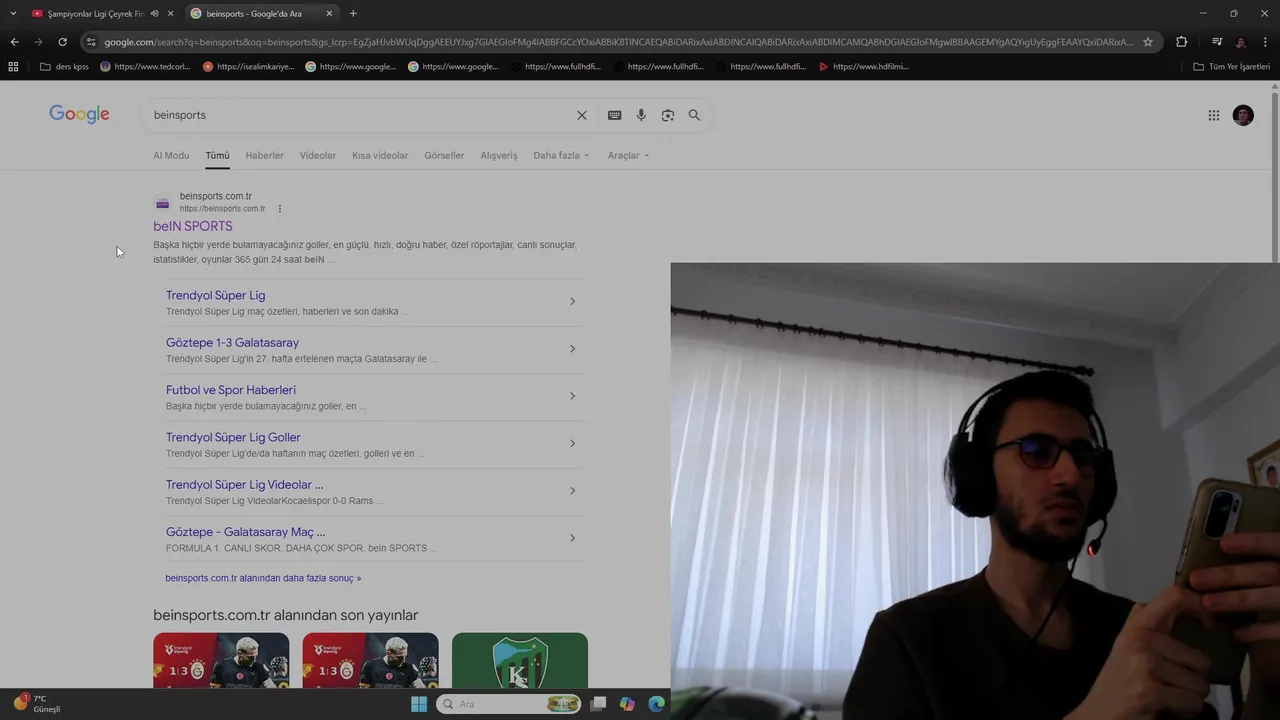Open the Windows Start button
This screenshot has height=720, width=1280.
(419, 704)
